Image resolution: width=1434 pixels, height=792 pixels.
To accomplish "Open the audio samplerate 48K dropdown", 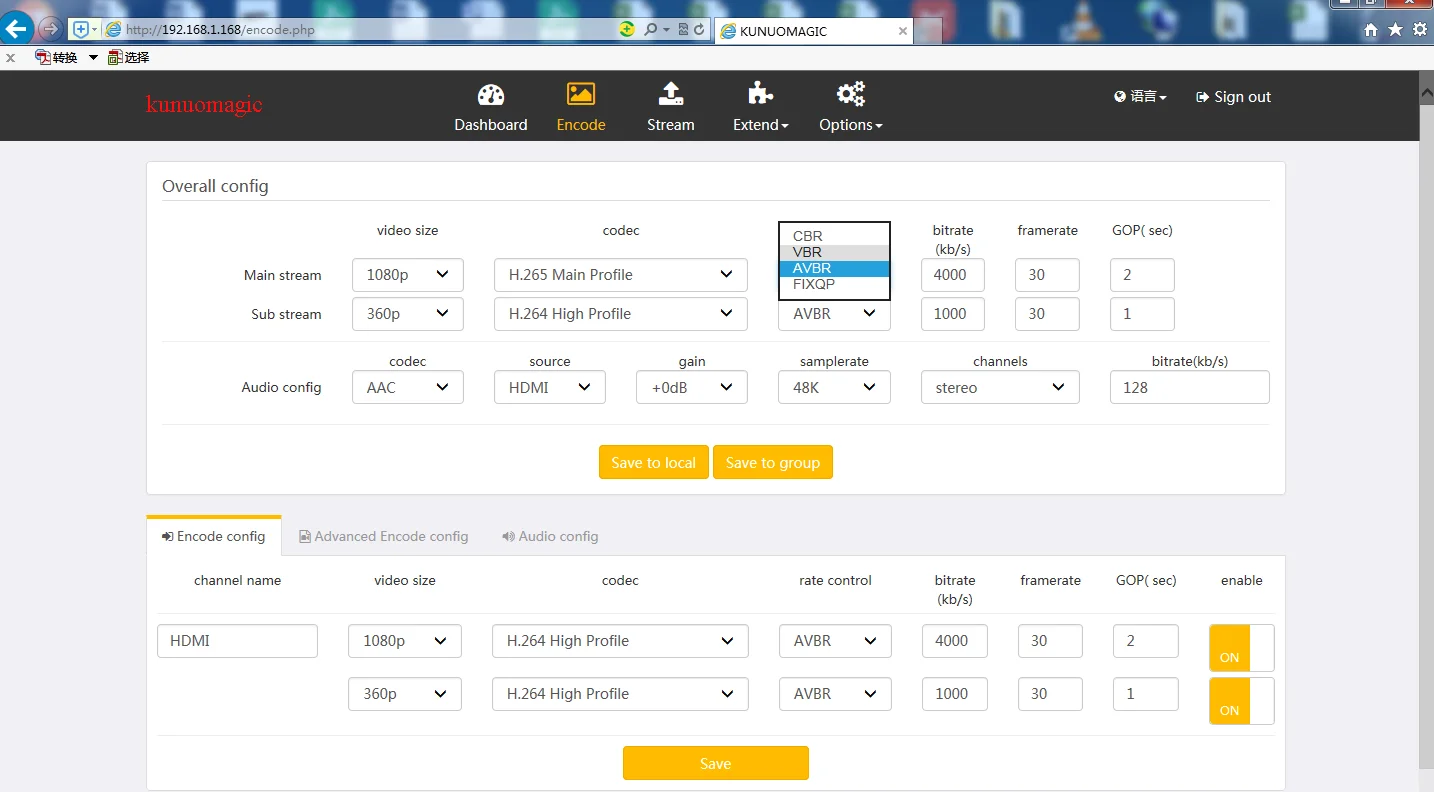I will [834, 387].
